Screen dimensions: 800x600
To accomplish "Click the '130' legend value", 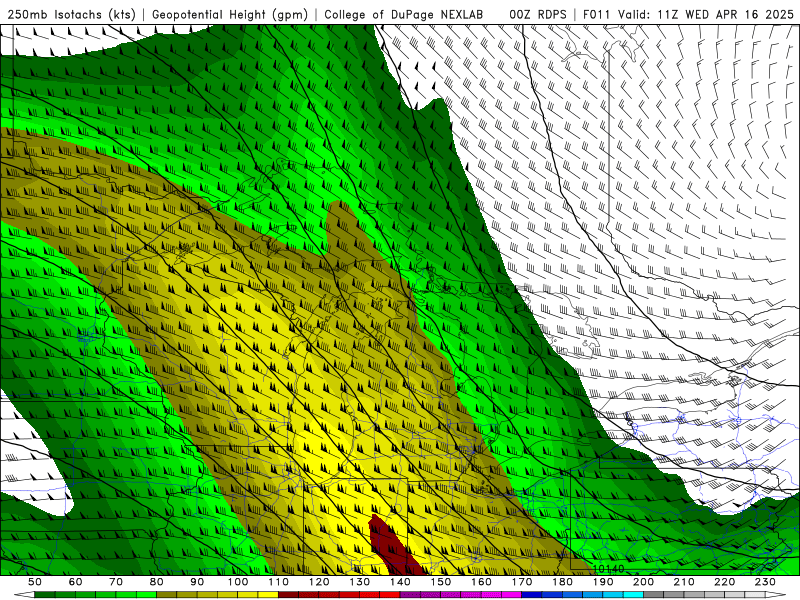I will click(x=359, y=582).
